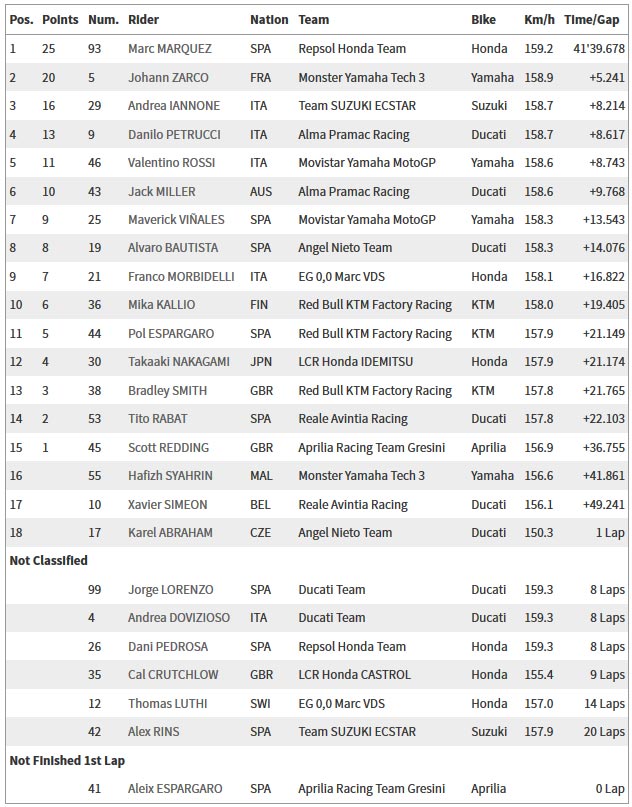The image size is (632, 807).
Task: Click the Not Classified section heading
Action: point(48,560)
